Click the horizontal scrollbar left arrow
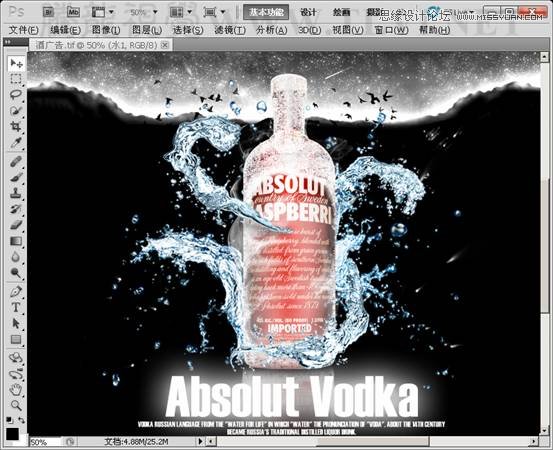 [x=211, y=441]
